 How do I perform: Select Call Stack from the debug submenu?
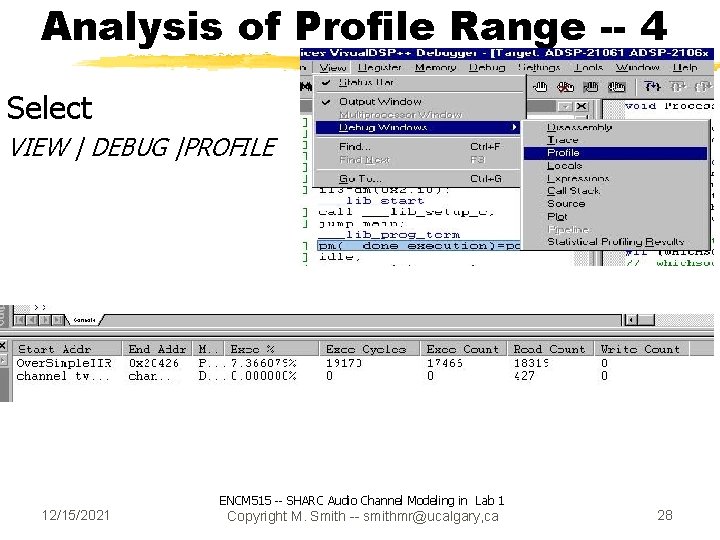tap(615, 191)
